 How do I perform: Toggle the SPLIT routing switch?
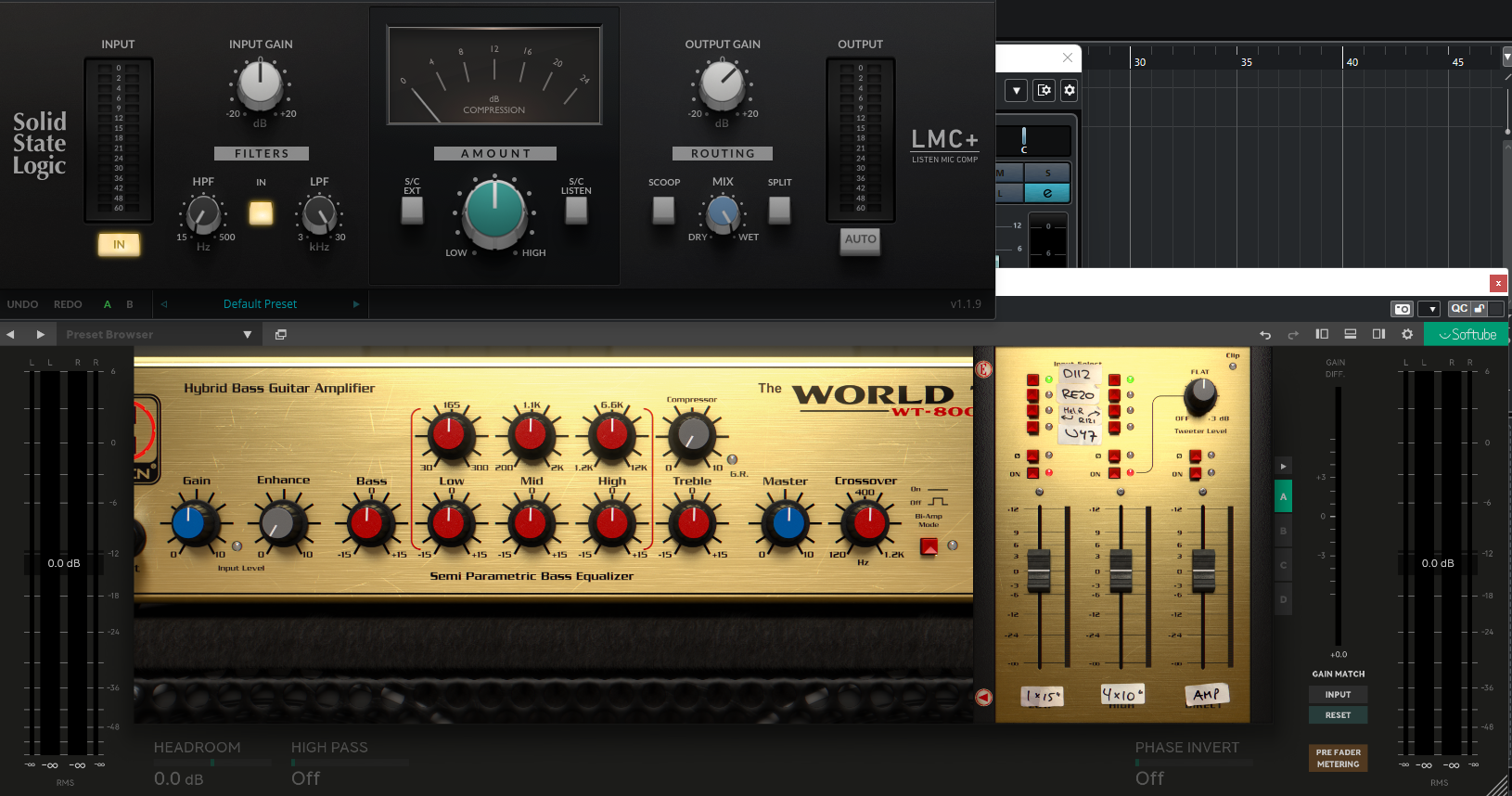tap(779, 210)
